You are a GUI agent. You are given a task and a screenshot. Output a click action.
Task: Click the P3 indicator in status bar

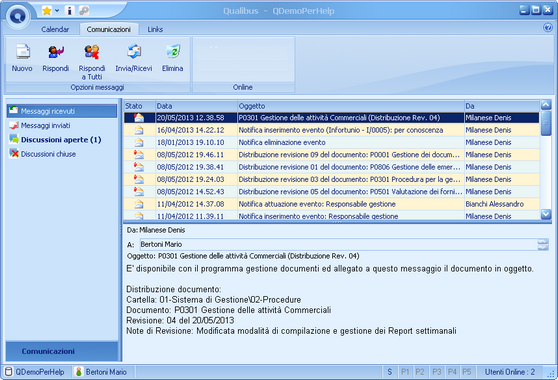(436, 372)
